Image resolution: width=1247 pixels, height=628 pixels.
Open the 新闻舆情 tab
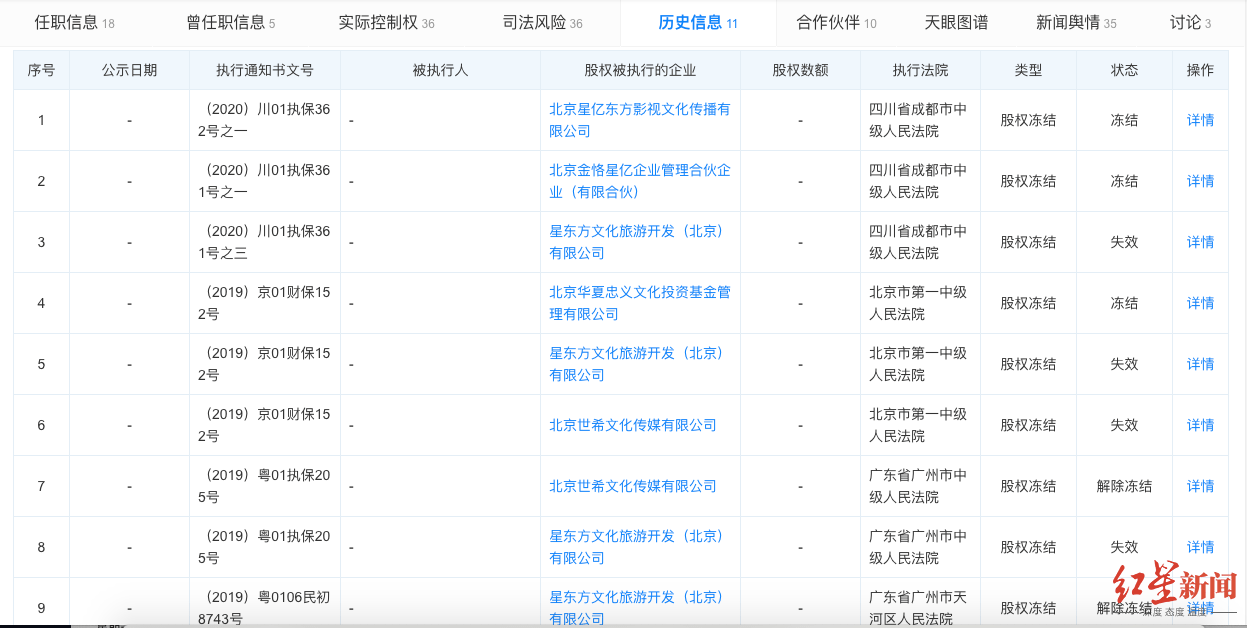(1076, 23)
